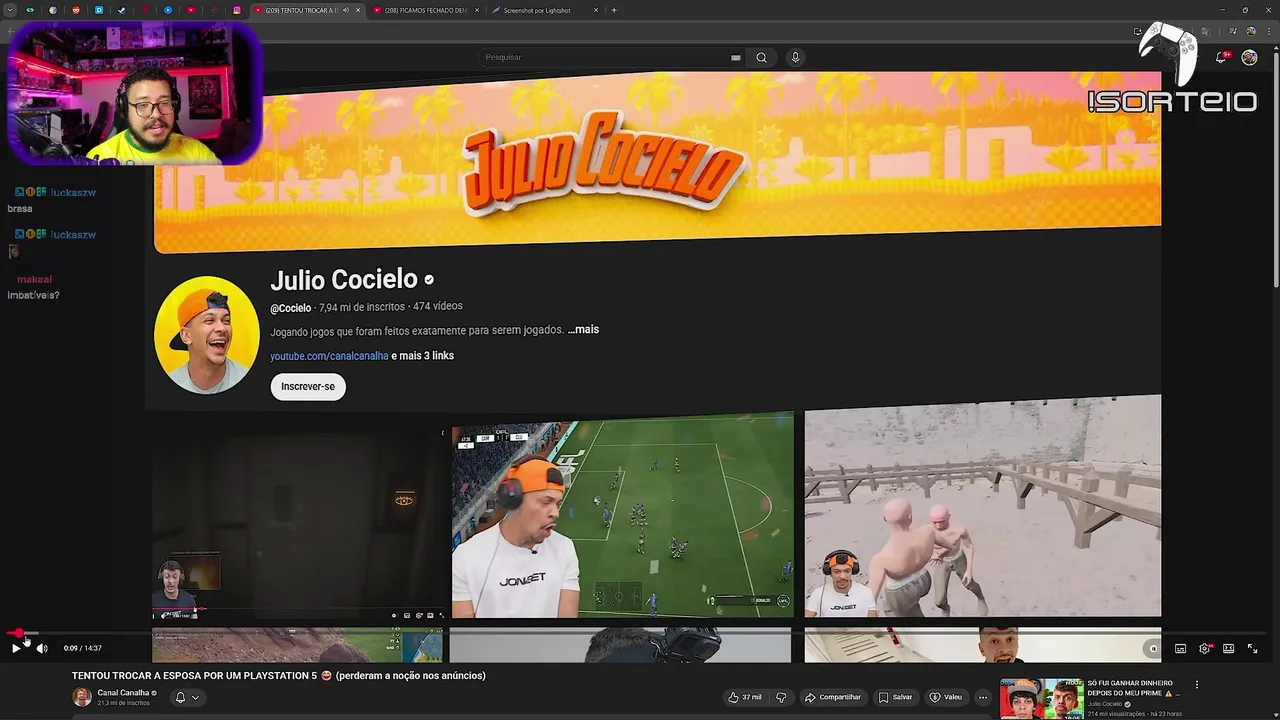Open youtube.com/canalcanalha link
Viewport: 1280px width, 720px height.
tap(329, 356)
